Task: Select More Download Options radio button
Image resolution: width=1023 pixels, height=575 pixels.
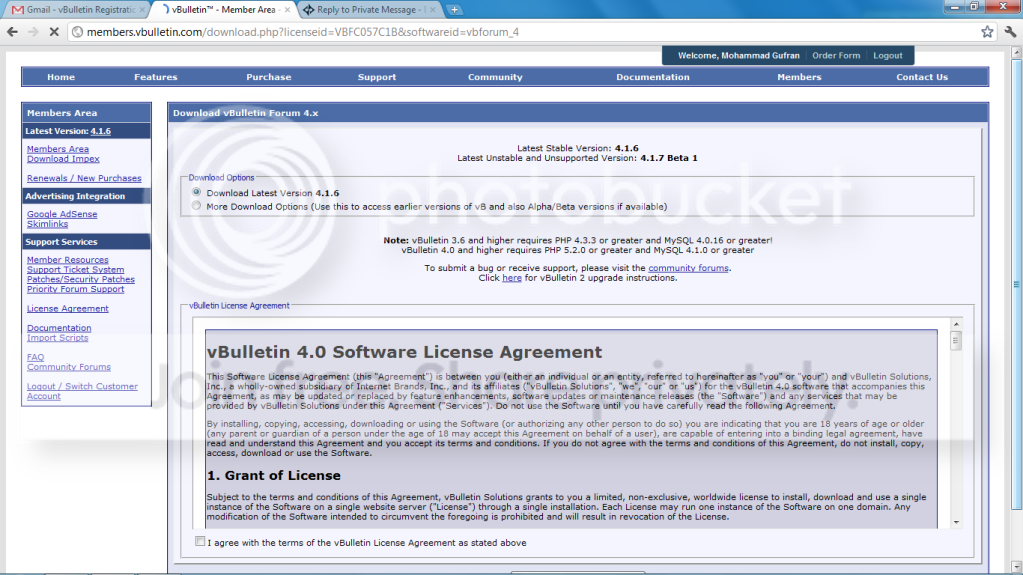Action: [196, 206]
